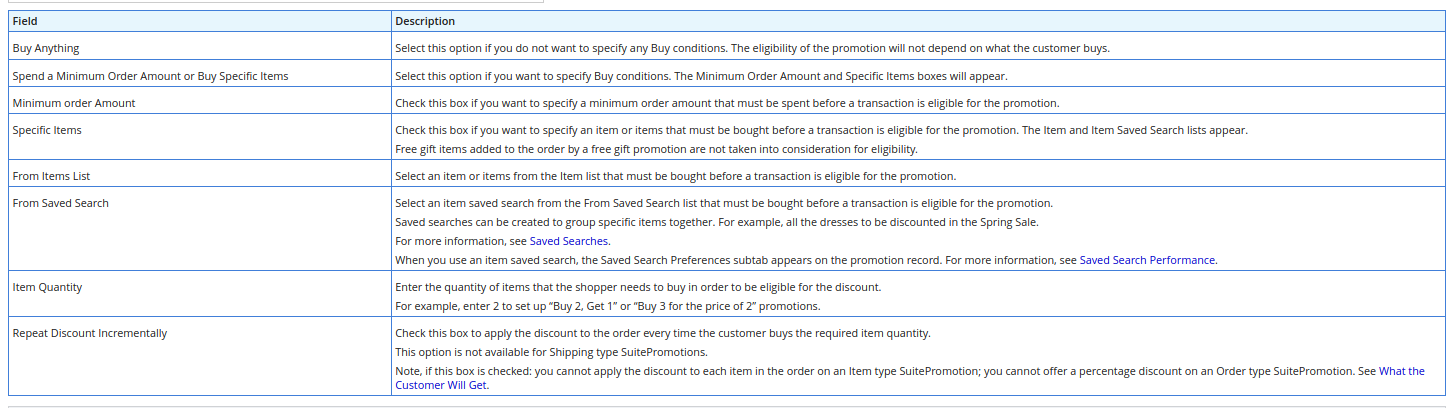Click the "Buy 2, Get 1" example sentence

click(607, 306)
